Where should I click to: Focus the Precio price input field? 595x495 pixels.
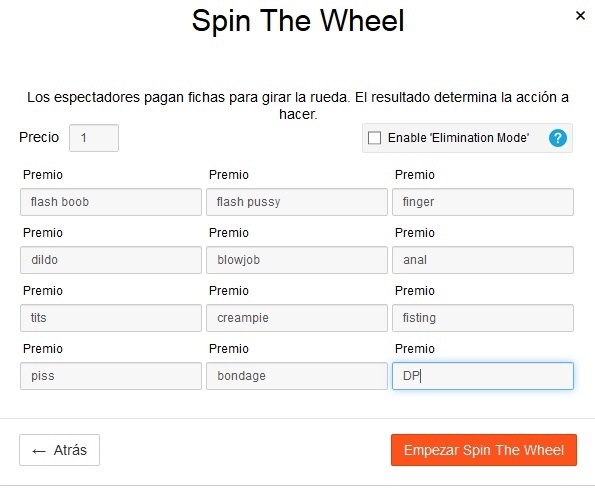(x=94, y=138)
